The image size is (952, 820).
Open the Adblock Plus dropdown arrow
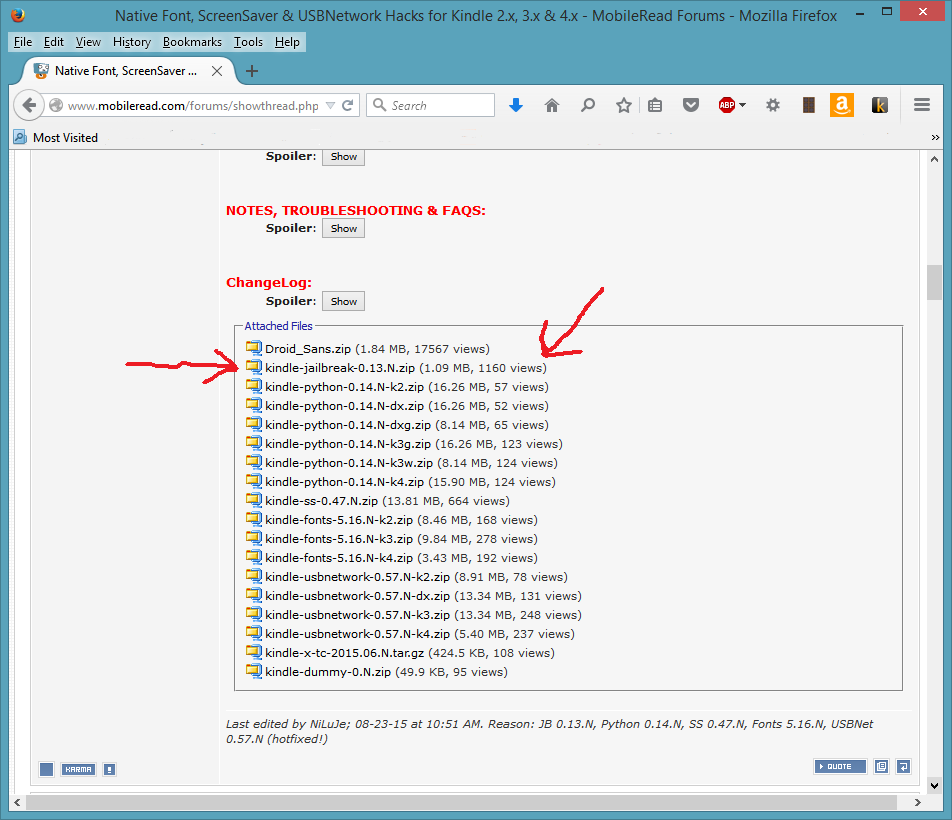point(743,106)
